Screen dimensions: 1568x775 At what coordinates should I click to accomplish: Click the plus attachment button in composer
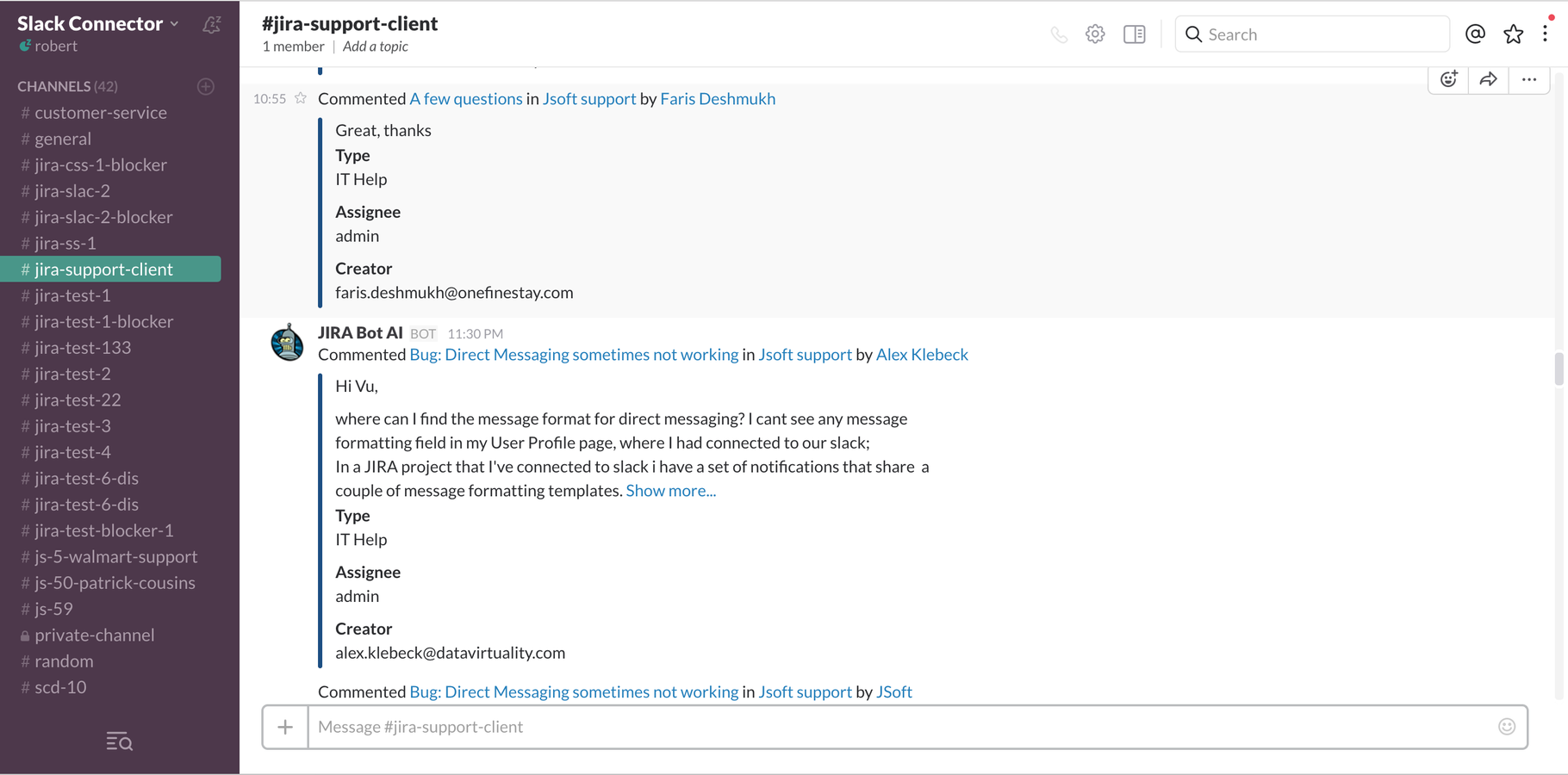(285, 727)
